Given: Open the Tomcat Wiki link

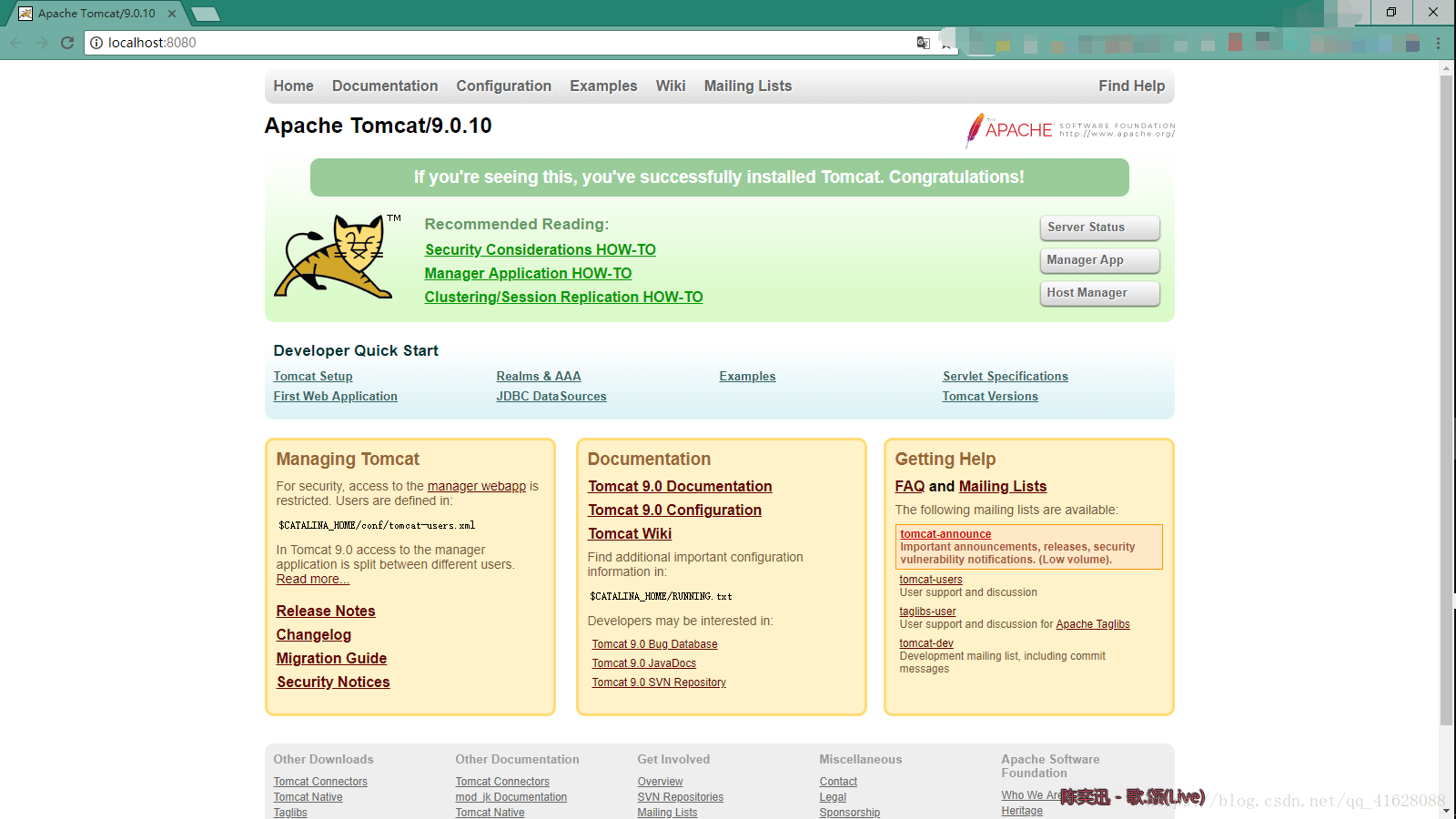Looking at the screenshot, I should point(630,533).
